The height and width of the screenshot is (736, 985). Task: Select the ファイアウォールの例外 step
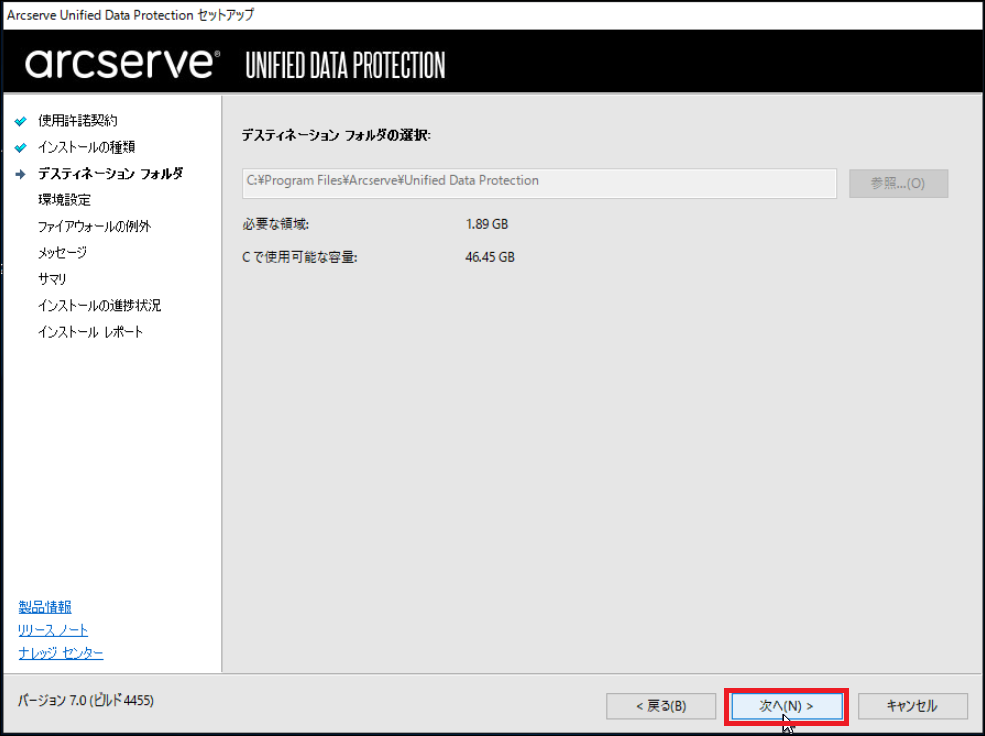94,226
